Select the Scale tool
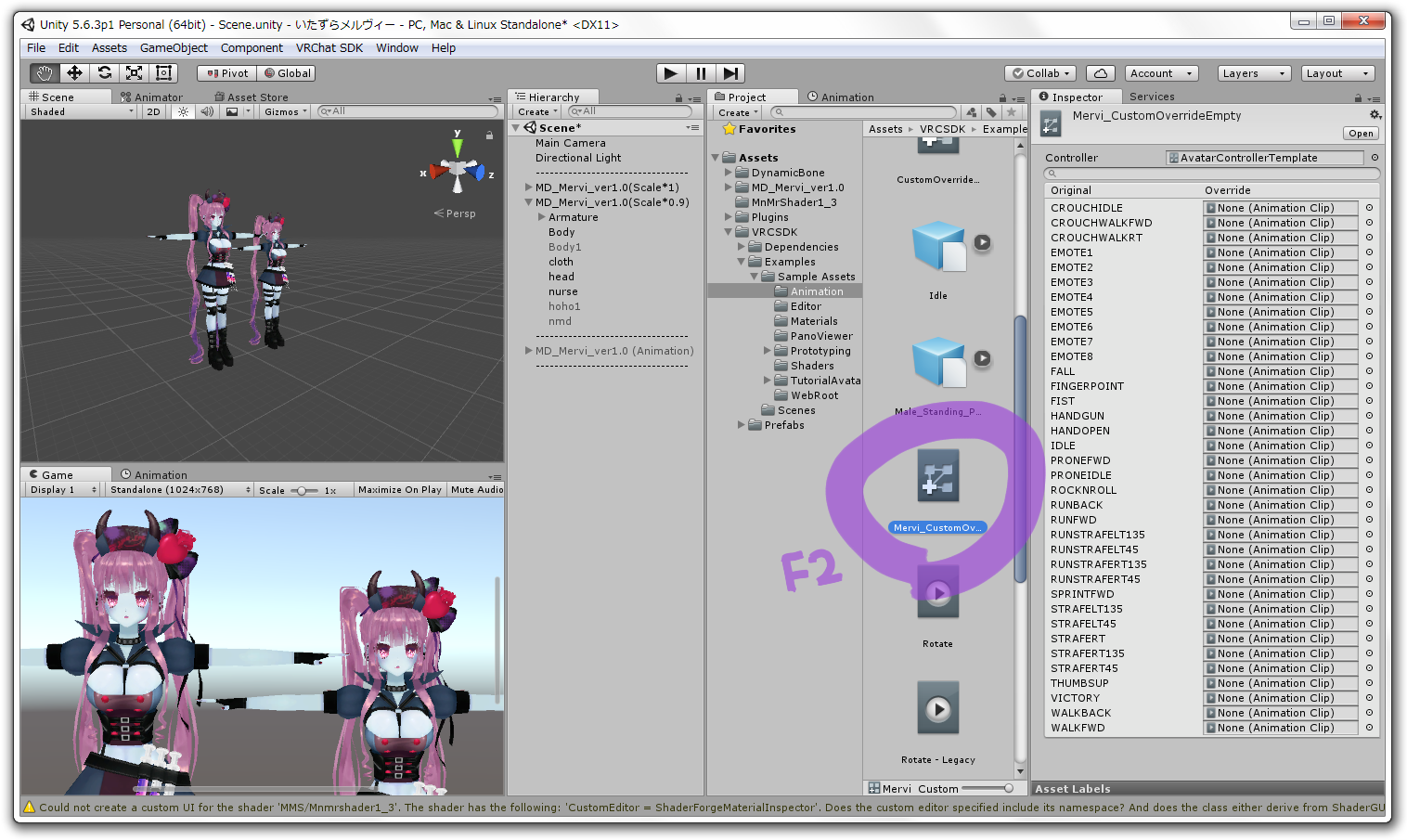Screen dimensions: 1407x840 [134, 73]
